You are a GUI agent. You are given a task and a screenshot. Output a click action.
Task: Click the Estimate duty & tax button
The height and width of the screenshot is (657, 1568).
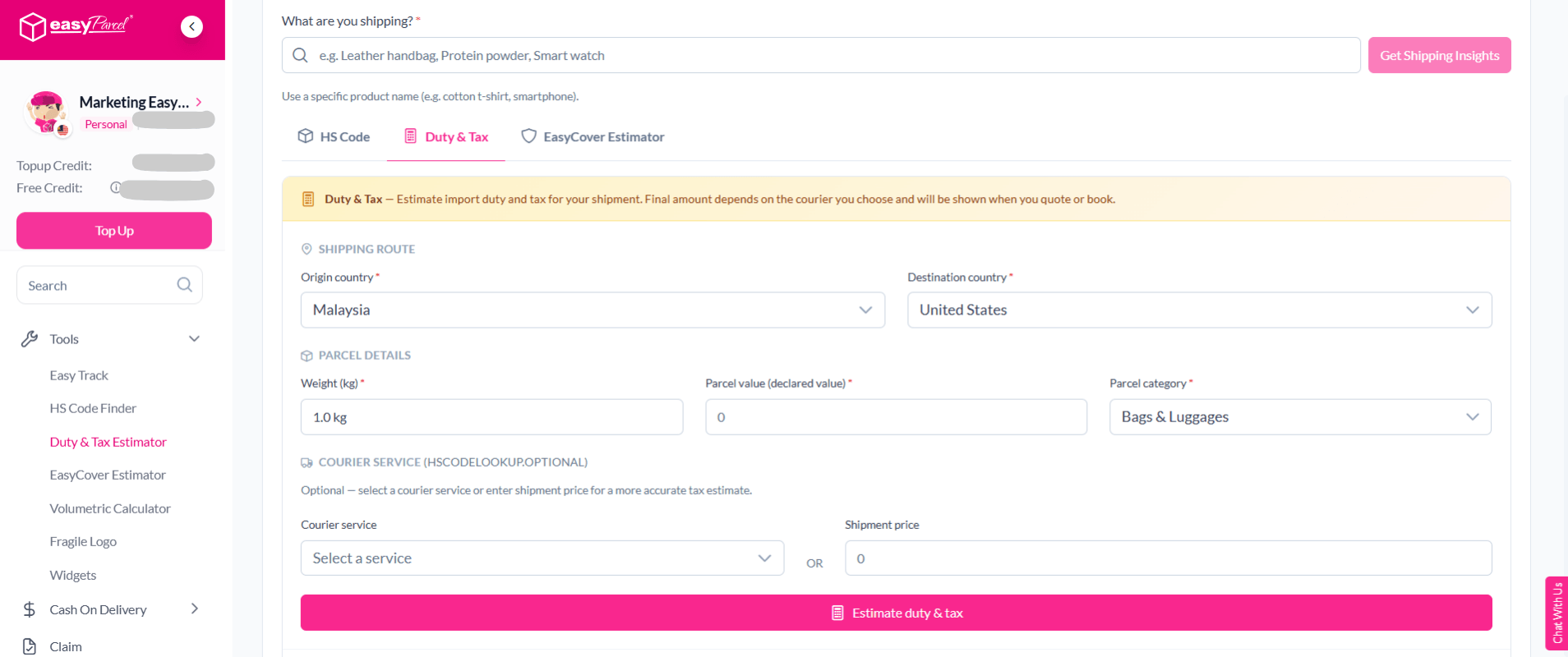tap(896, 613)
